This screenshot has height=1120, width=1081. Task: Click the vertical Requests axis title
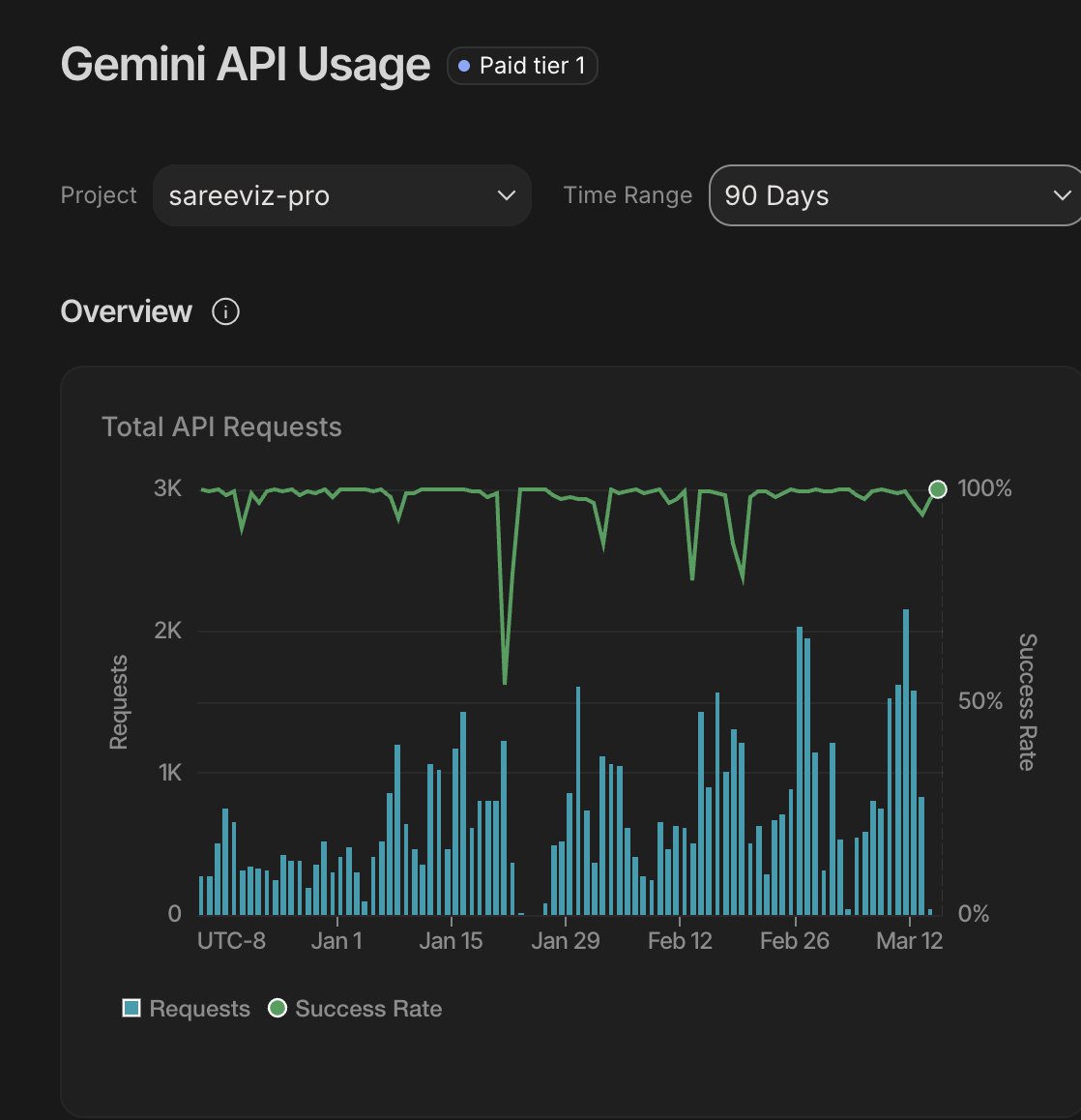pyautogui.click(x=119, y=702)
